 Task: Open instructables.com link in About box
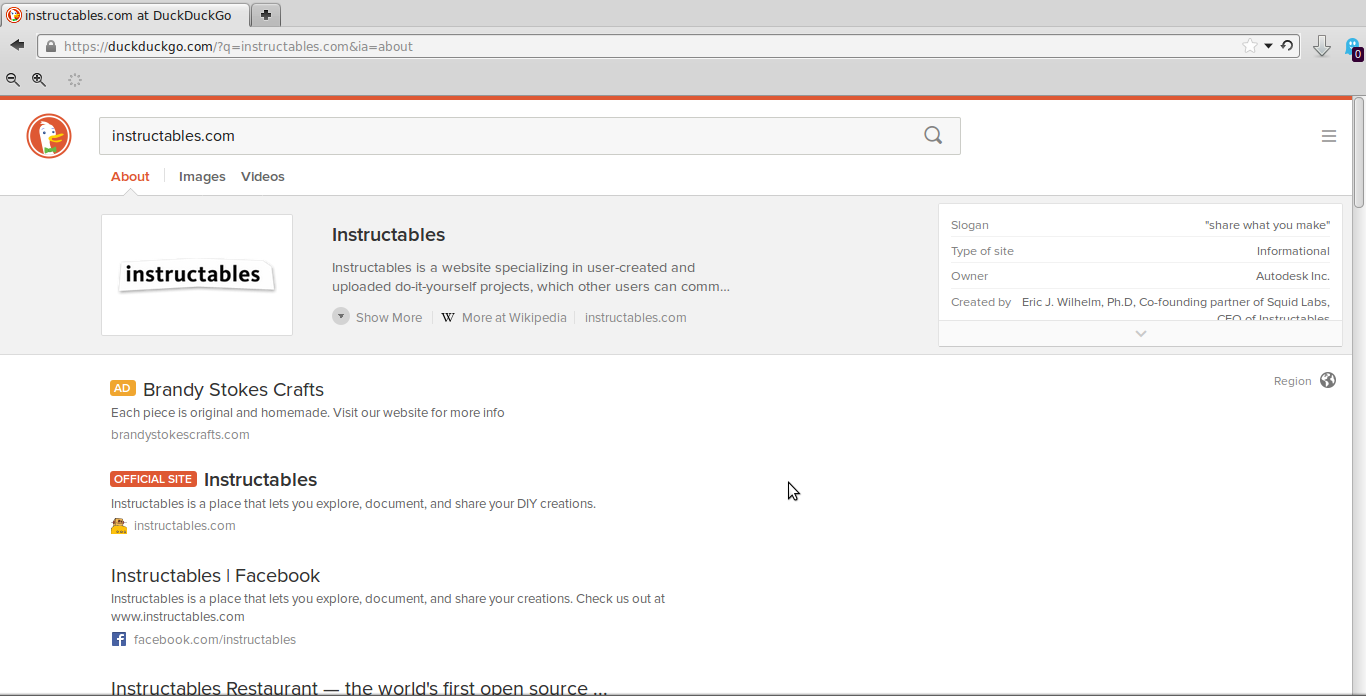635,317
